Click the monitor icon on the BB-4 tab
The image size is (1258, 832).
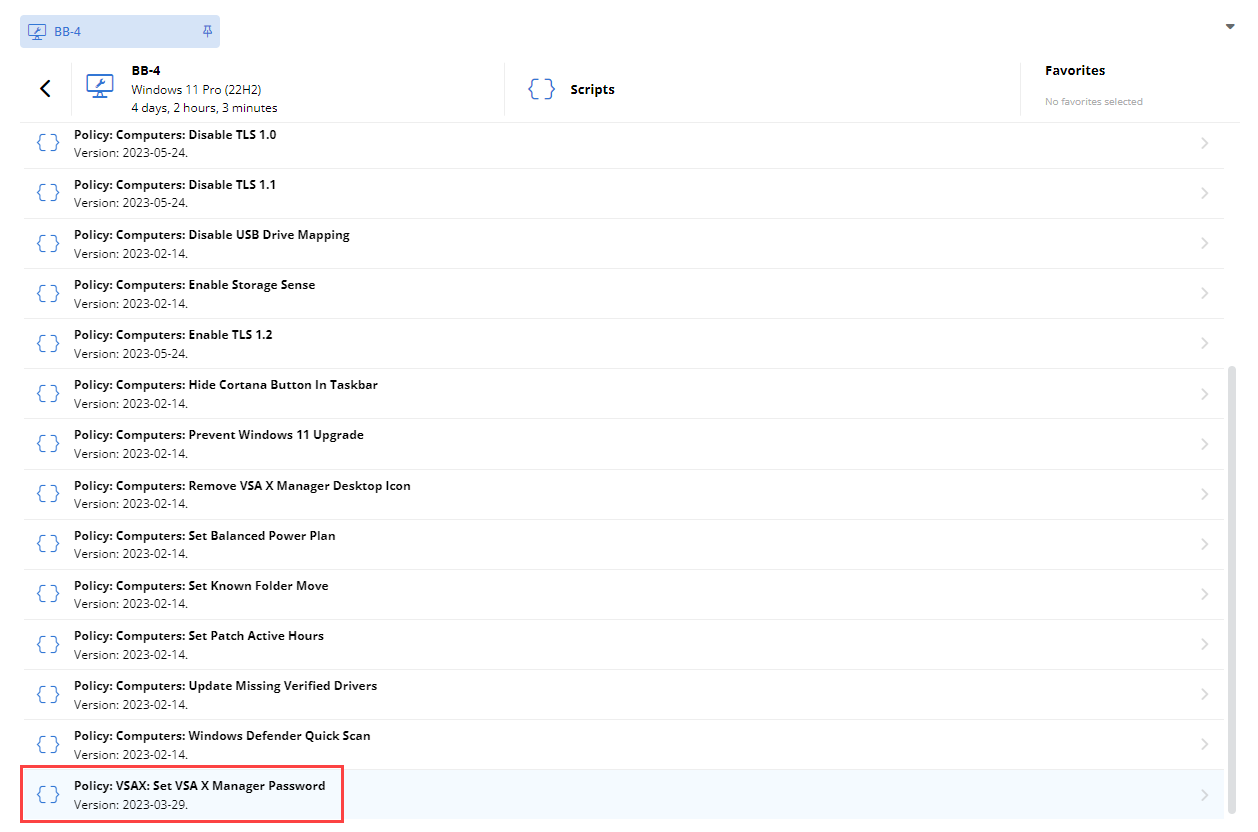(37, 31)
